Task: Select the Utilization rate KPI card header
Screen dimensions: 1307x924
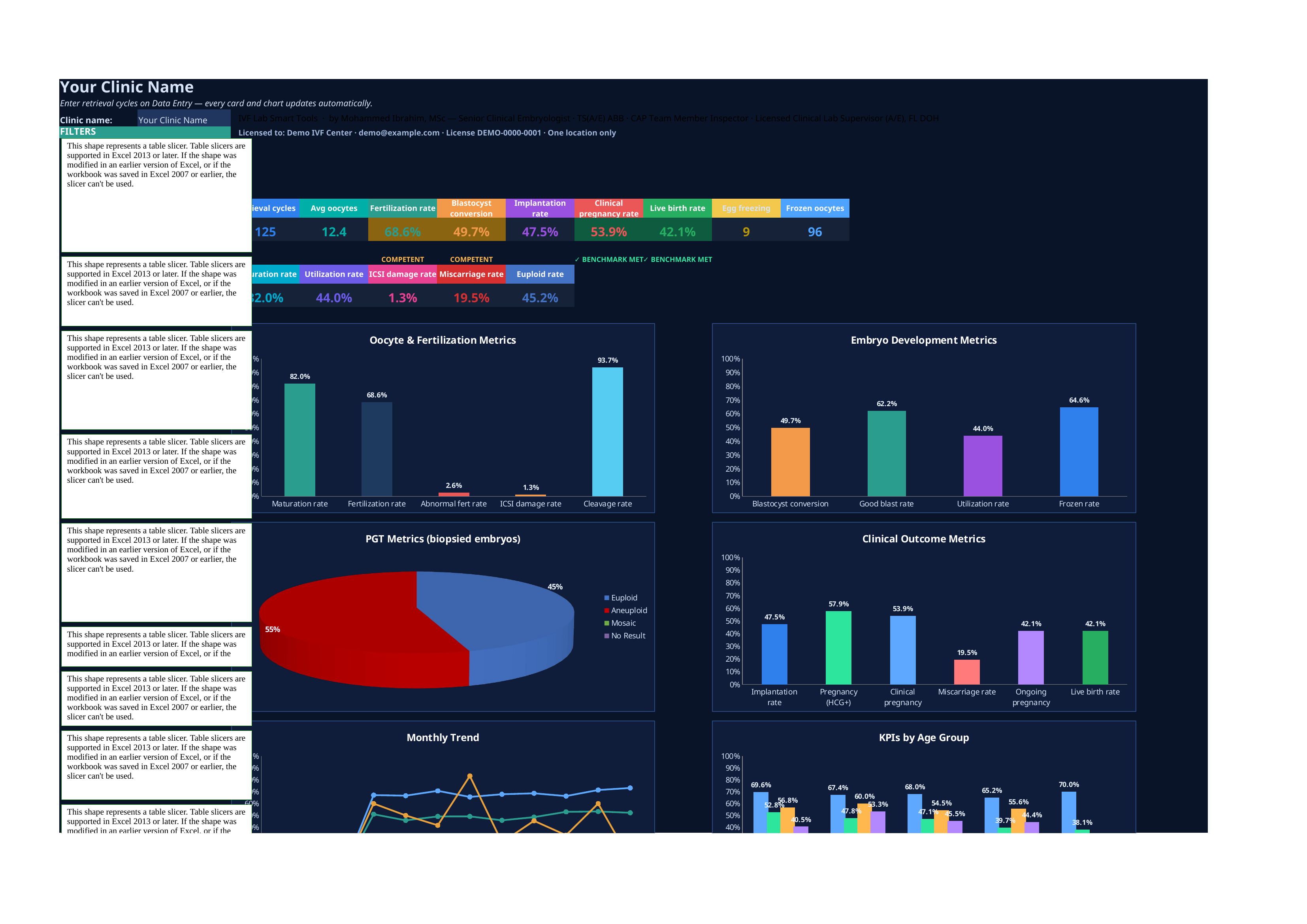Action: tap(333, 275)
